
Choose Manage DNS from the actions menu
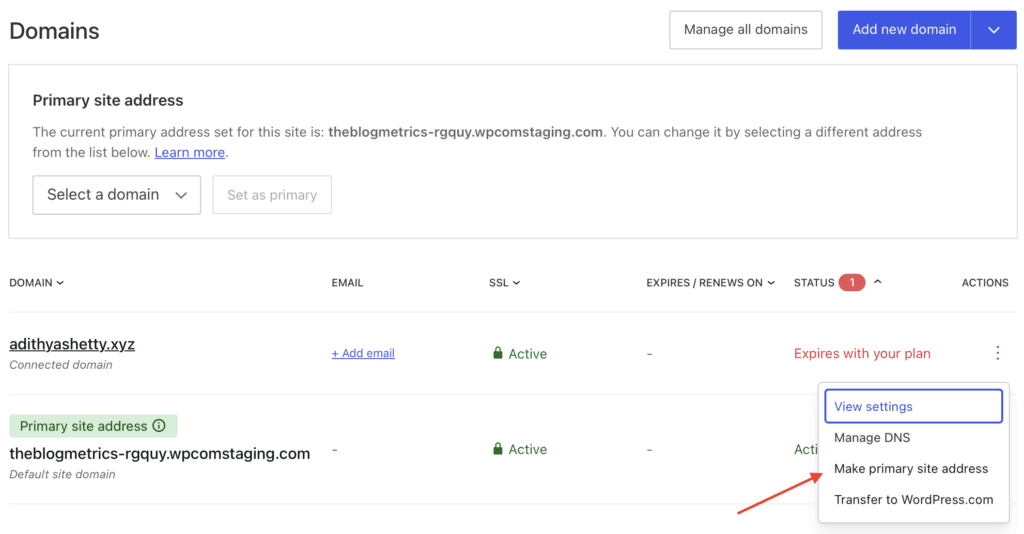(872, 437)
